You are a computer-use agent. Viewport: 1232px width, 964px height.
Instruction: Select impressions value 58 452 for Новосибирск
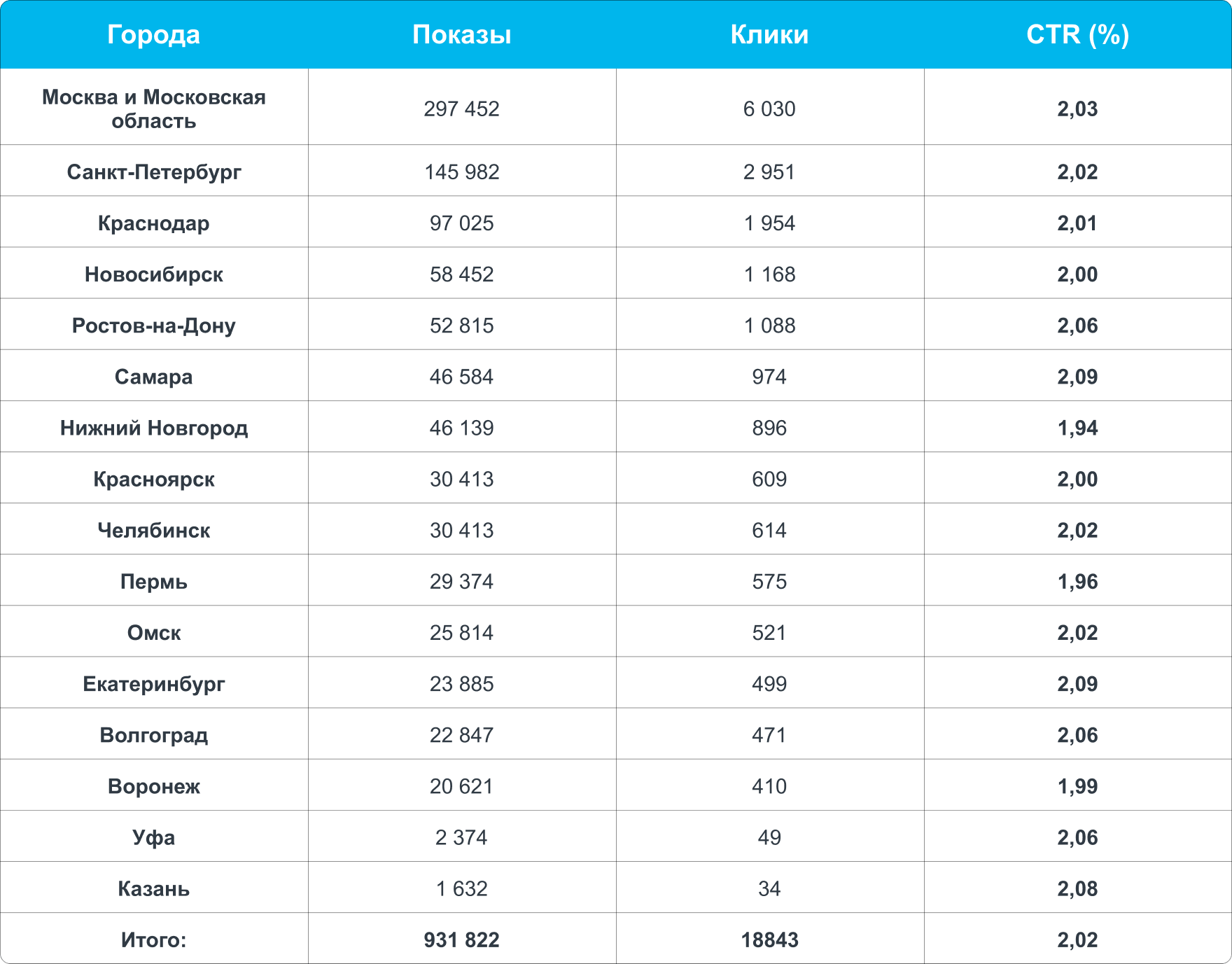[x=461, y=274]
